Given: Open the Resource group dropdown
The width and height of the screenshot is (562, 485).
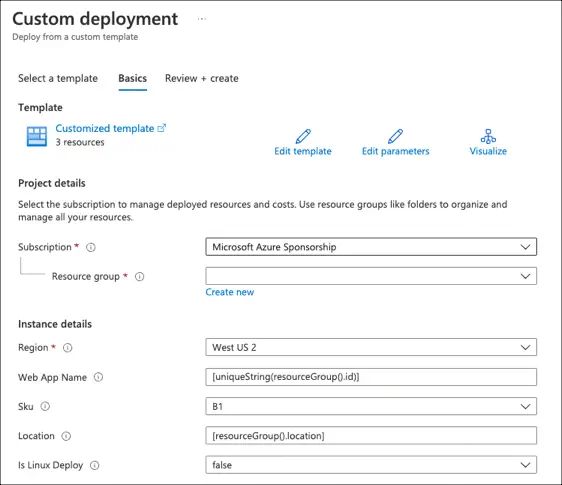Looking at the screenshot, I should coord(371,276).
